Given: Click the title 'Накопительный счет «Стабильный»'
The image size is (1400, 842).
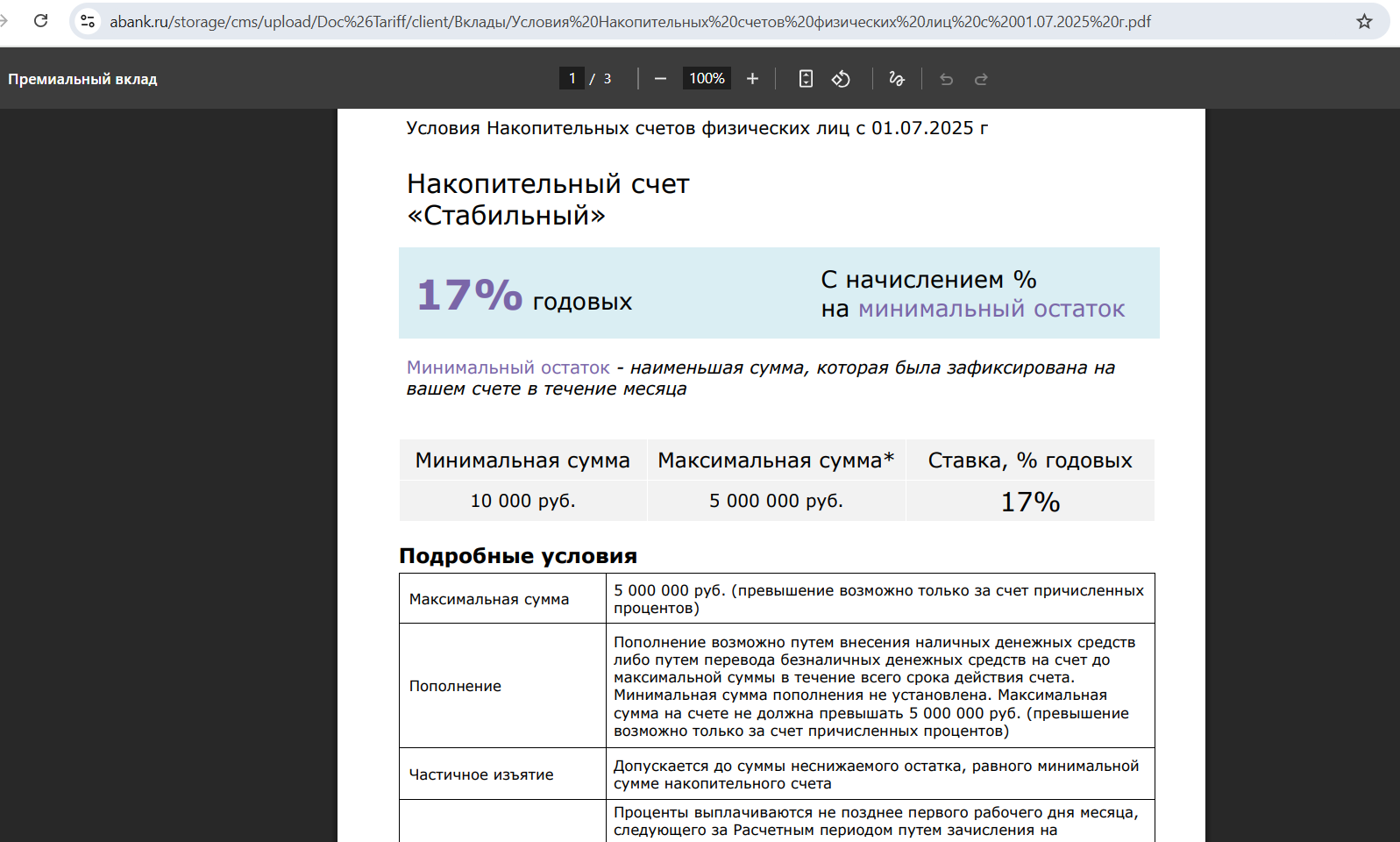Looking at the screenshot, I should coord(548,199).
